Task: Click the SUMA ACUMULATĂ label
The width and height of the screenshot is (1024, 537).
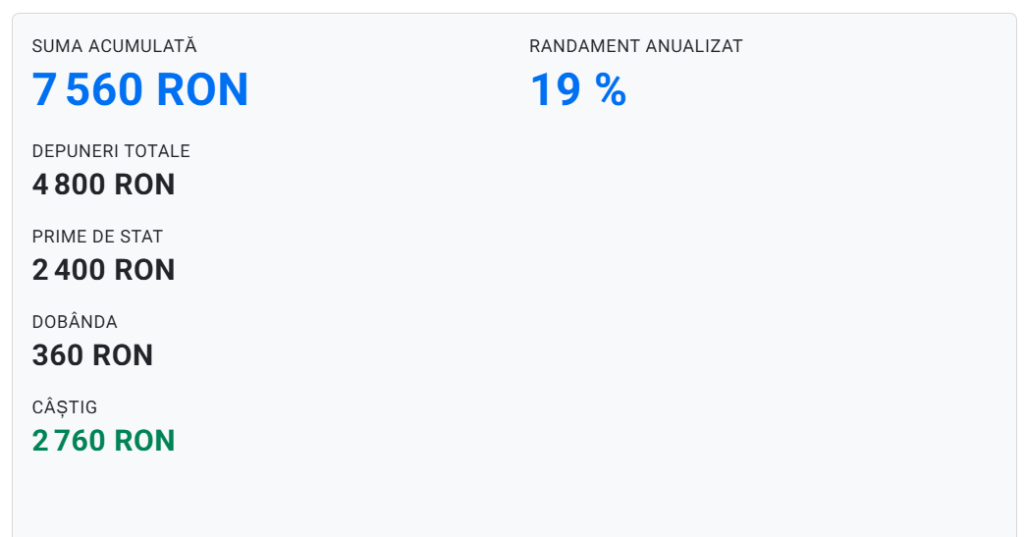Action: click(114, 46)
